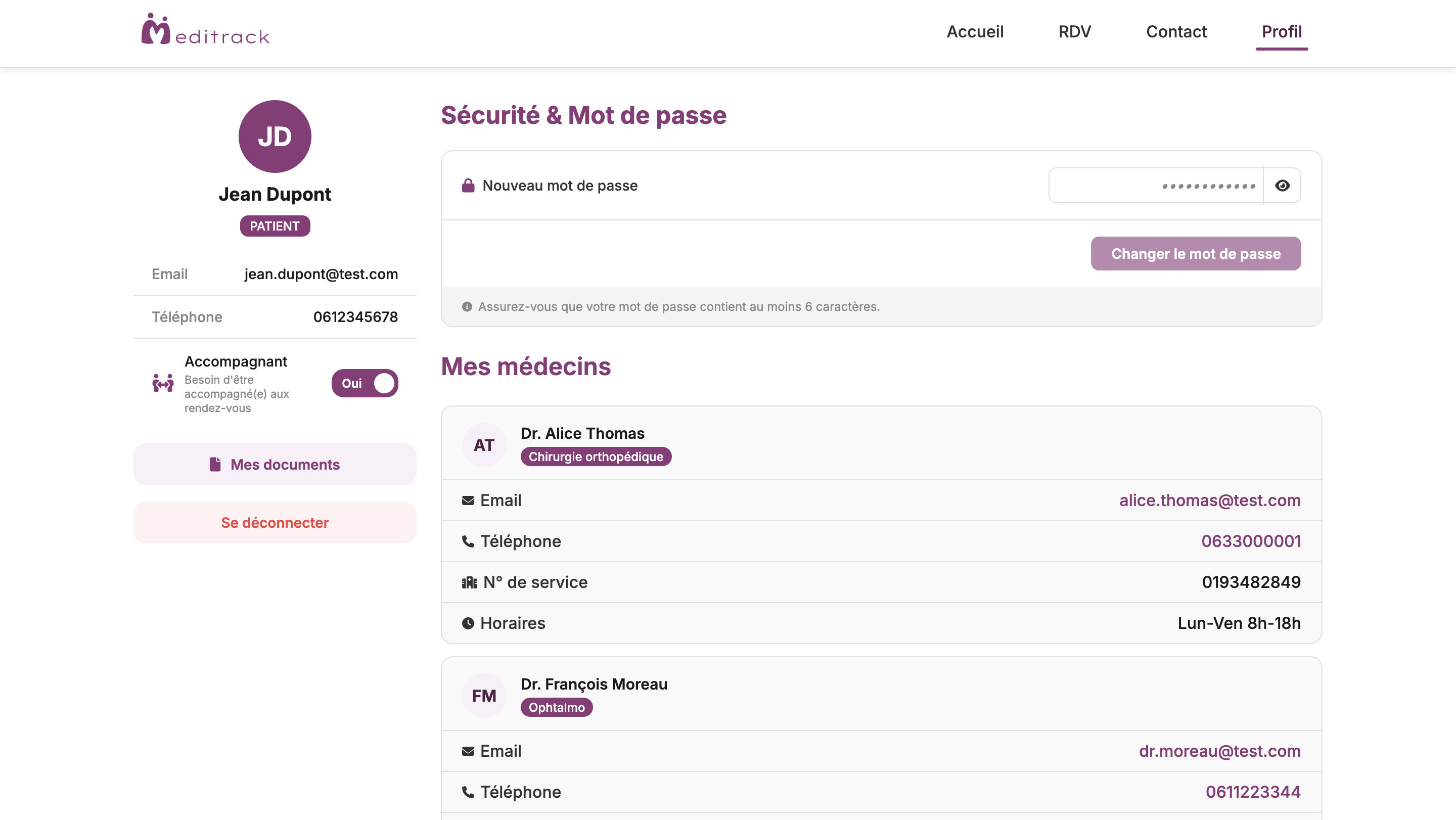Viewport: 1456px width, 820px height.
Task: Open email link alice.thomas@test.com
Action: (1210, 500)
